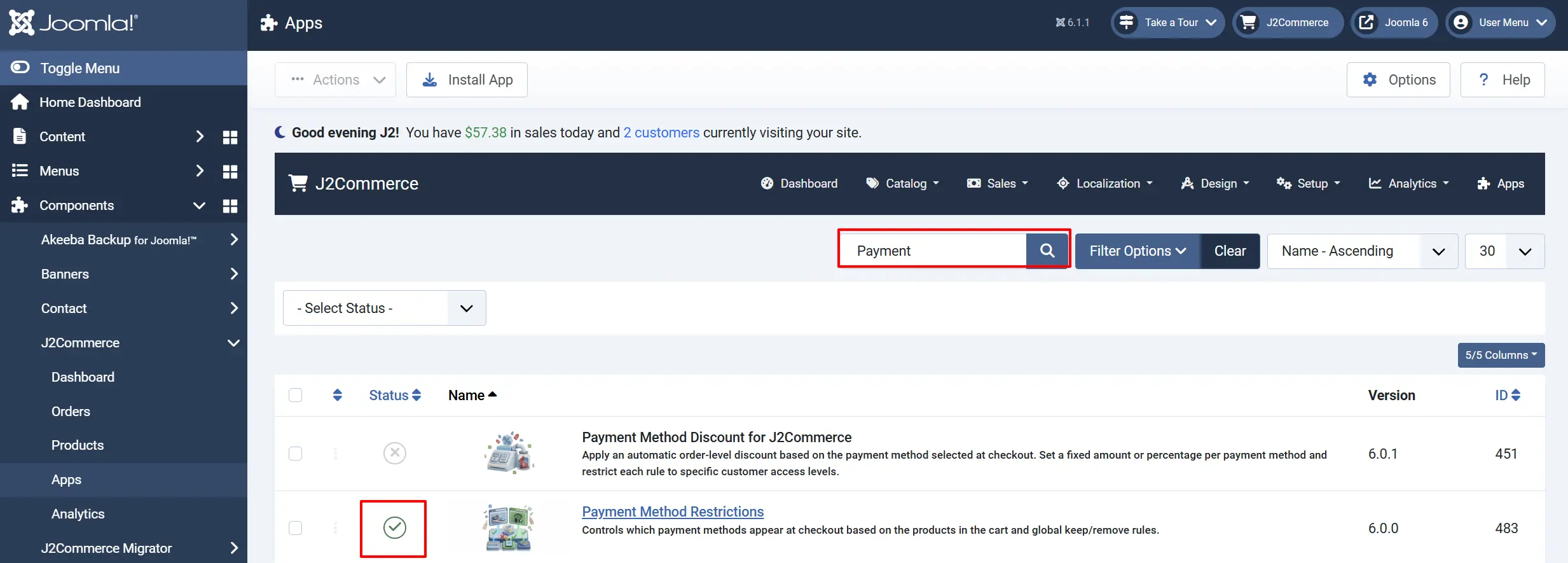Open the Components dashboard grid icon

click(x=230, y=205)
